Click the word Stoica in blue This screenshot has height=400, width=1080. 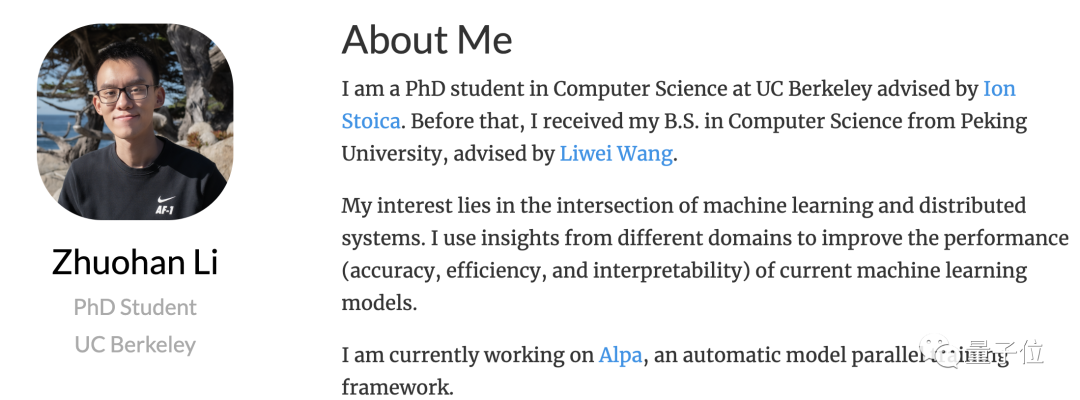tap(371, 121)
